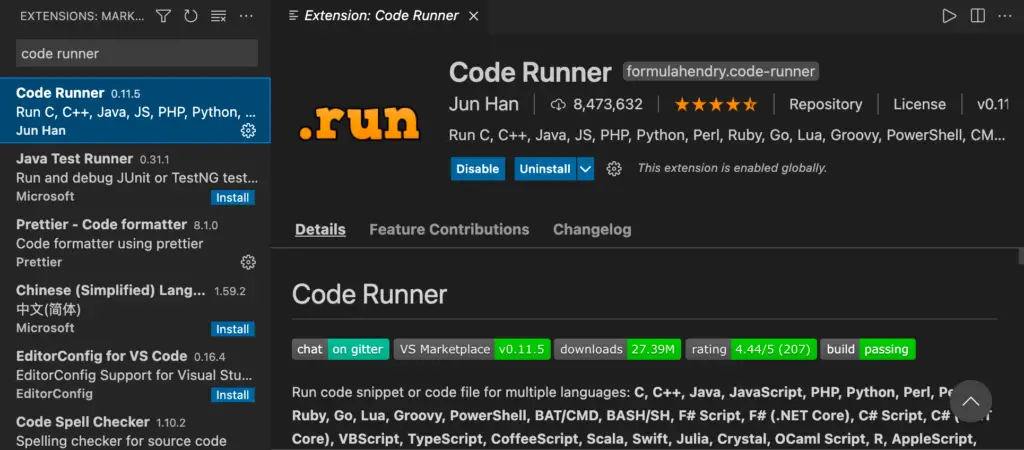Disable the Code Runner extension
The width and height of the screenshot is (1024, 450).
pyautogui.click(x=477, y=169)
